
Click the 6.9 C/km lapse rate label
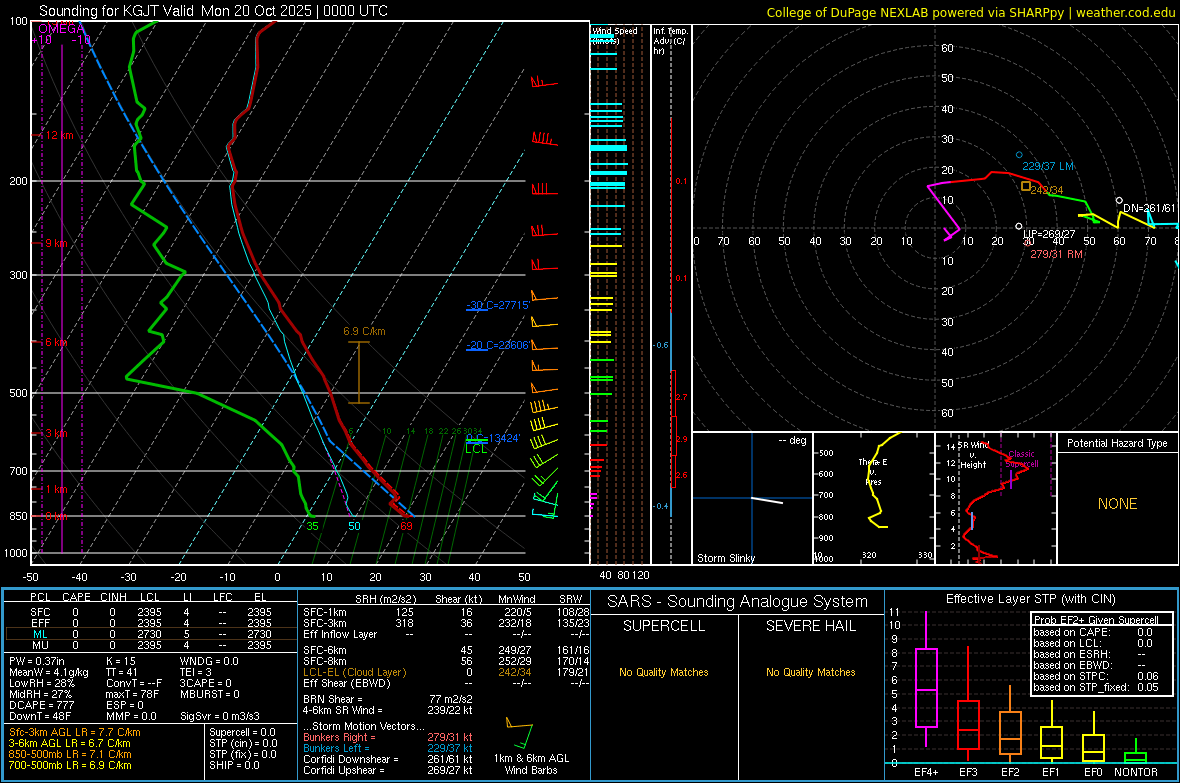[x=364, y=331]
